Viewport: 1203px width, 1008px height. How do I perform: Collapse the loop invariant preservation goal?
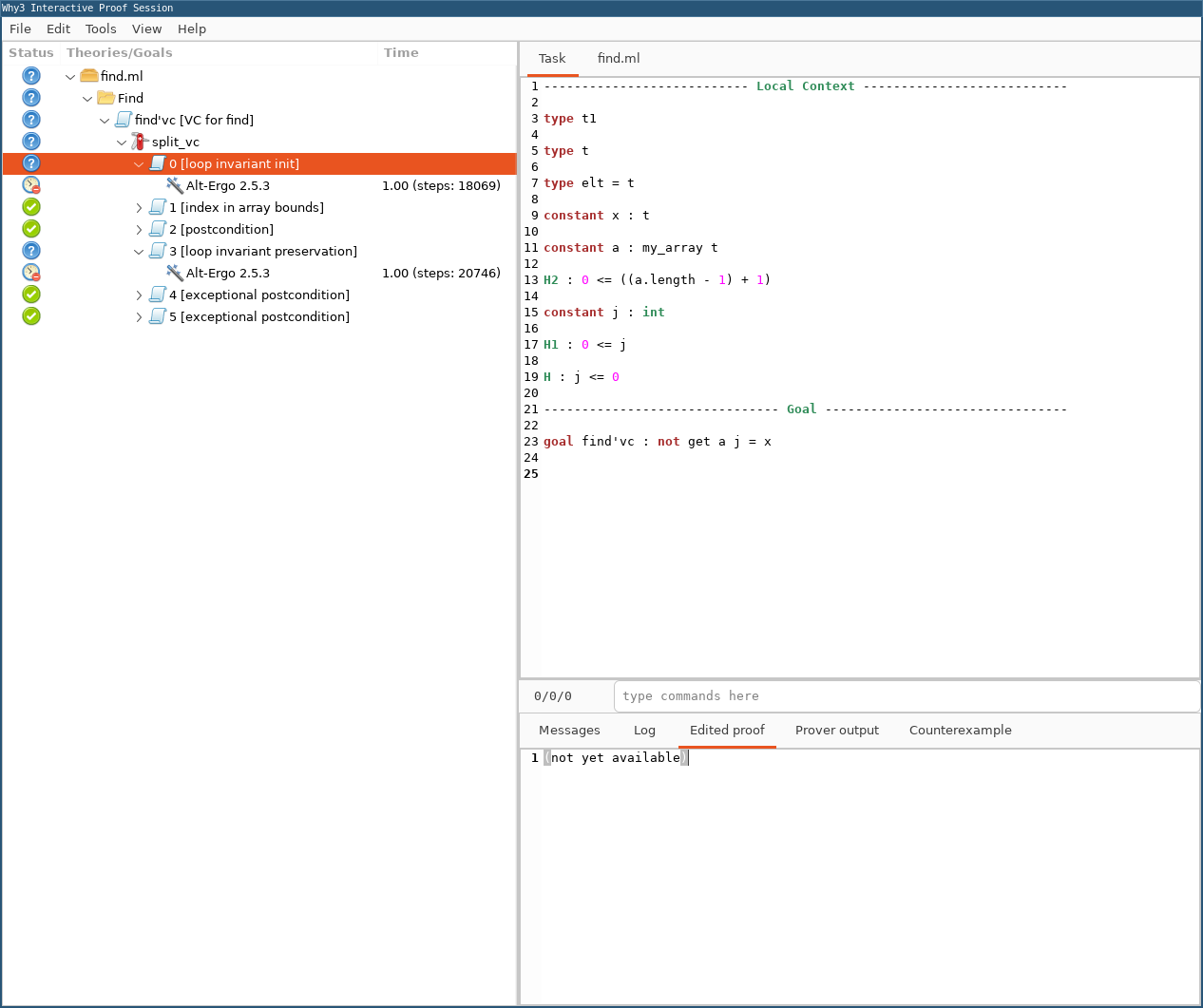coord(139,252)
